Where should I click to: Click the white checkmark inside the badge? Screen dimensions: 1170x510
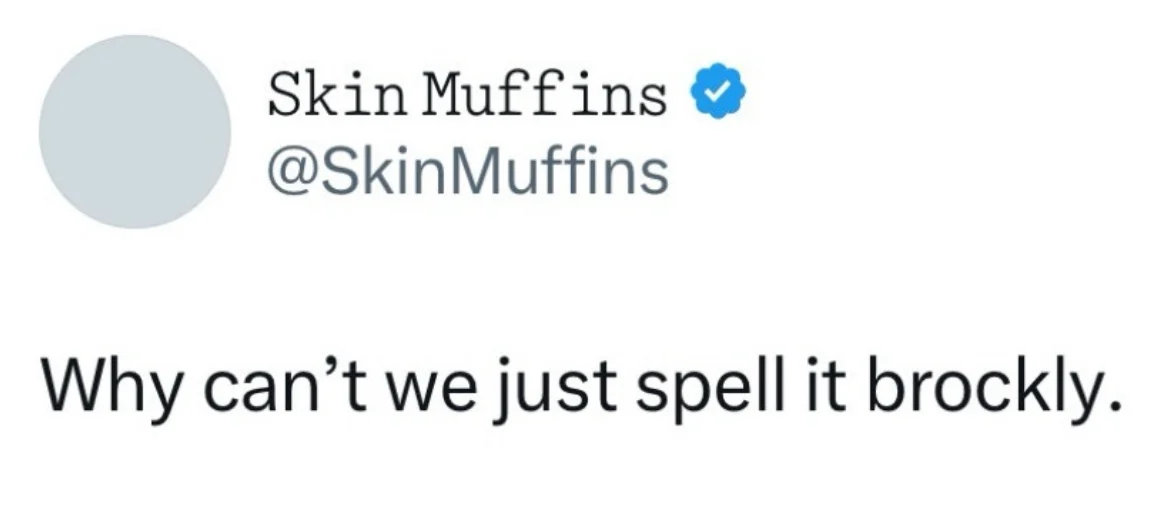click(x=717, y=91)
